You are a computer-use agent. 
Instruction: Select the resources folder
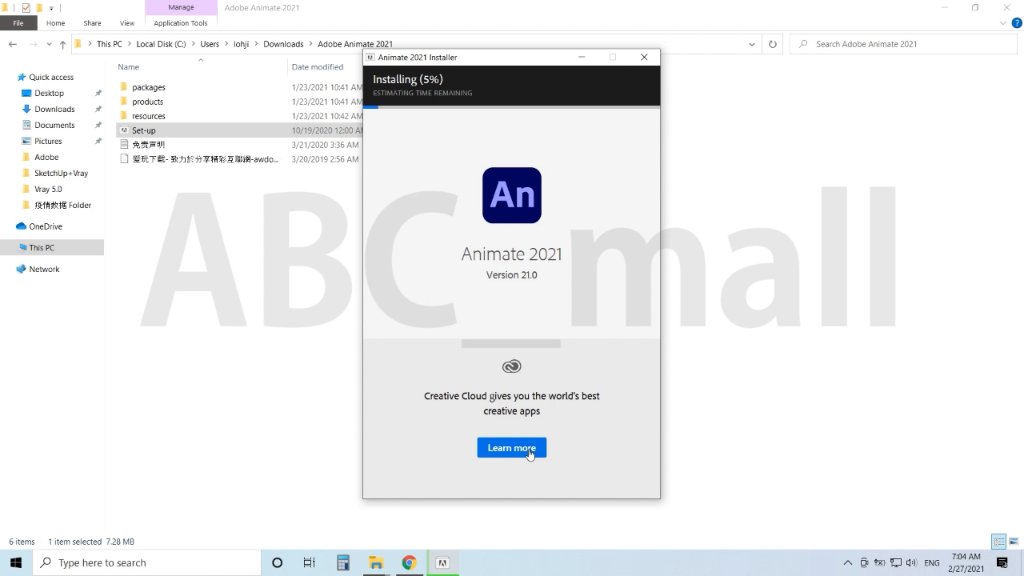click(148, 116)
